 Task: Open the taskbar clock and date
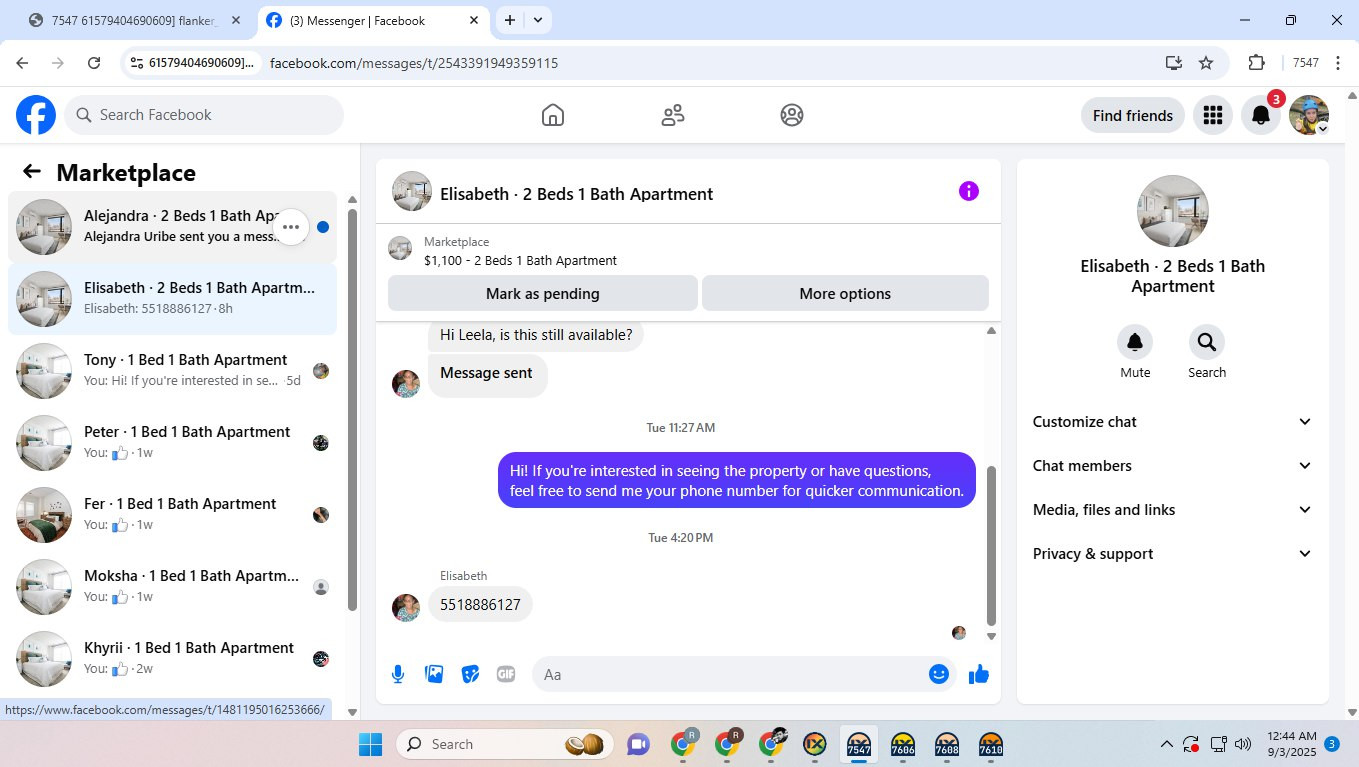(x=1291, y=744)
